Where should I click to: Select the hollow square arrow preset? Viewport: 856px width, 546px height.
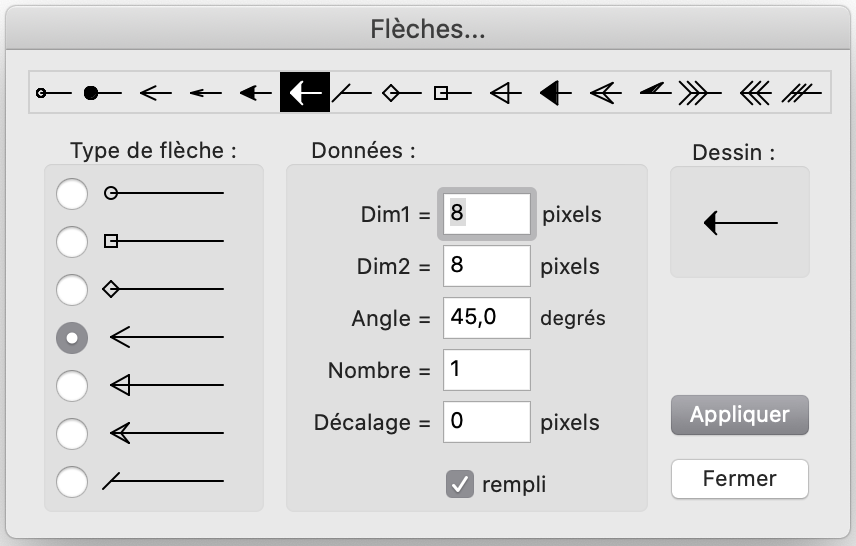(x=453, y=93)
